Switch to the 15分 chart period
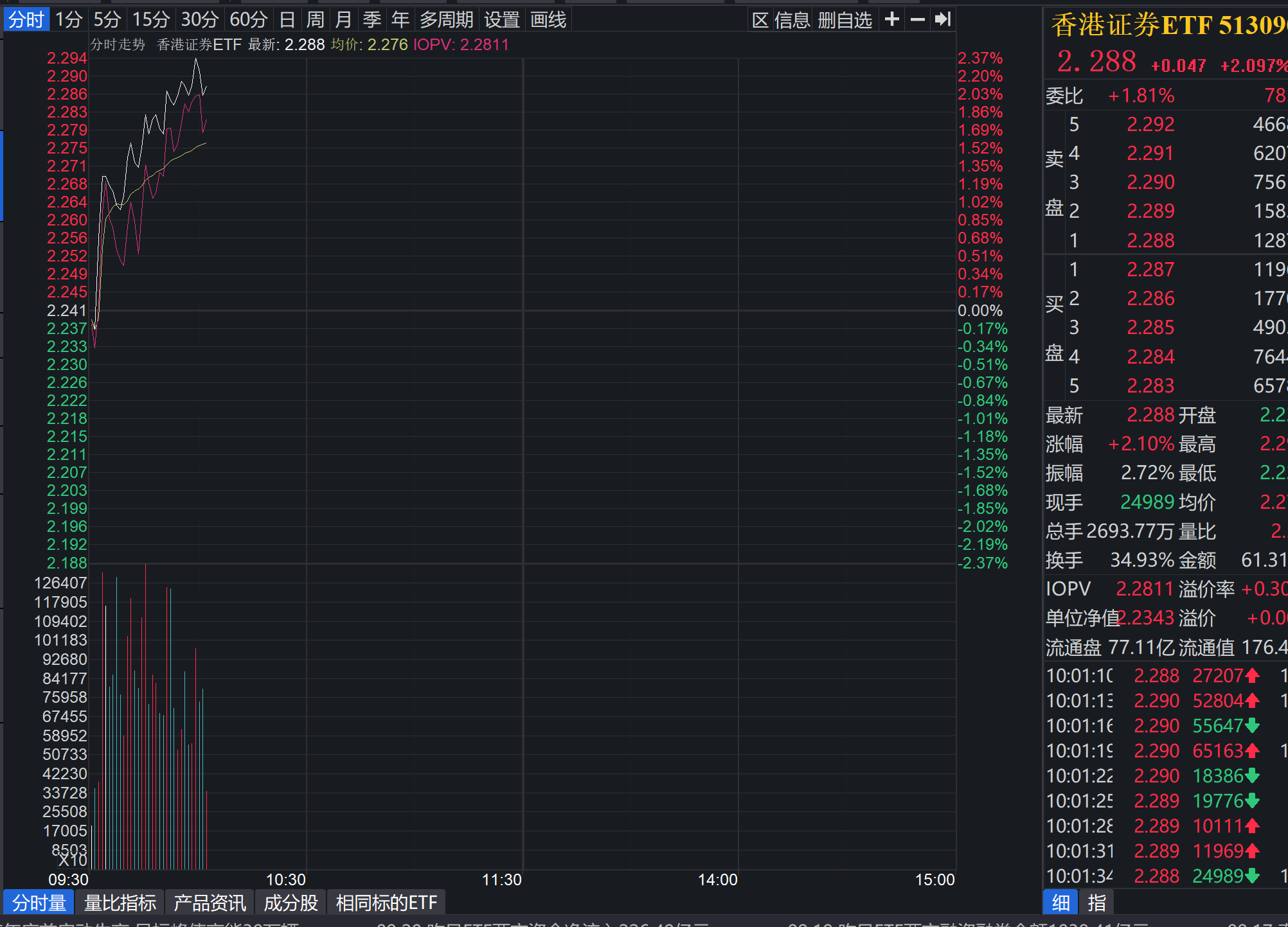This screenshot has width=1288, height=927. point(151,19)
